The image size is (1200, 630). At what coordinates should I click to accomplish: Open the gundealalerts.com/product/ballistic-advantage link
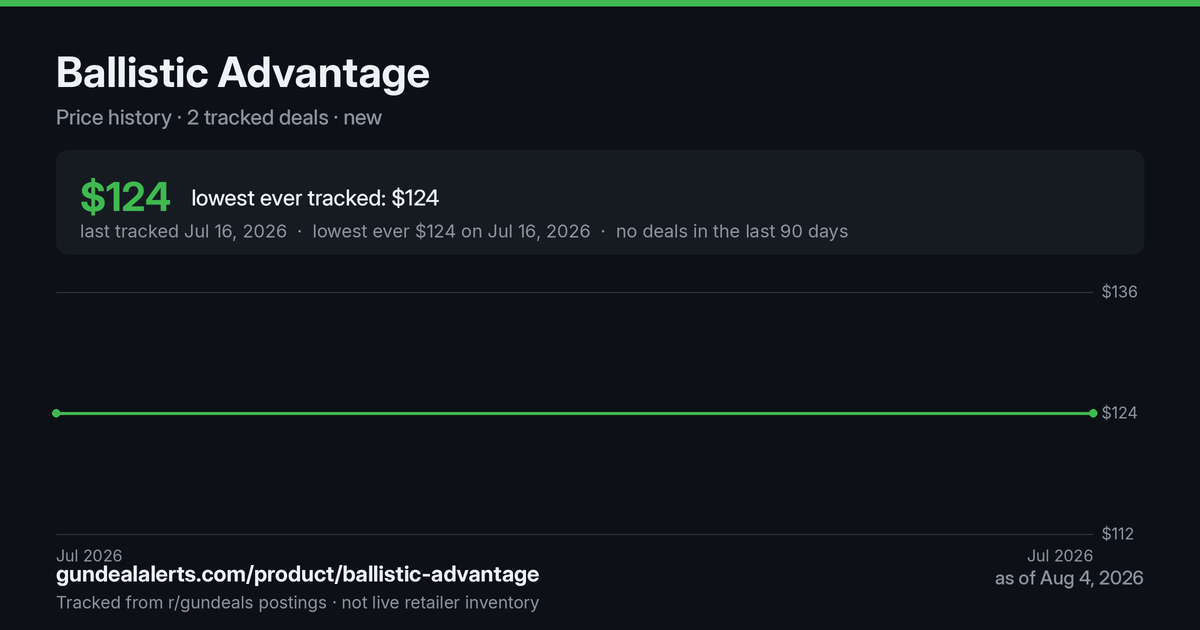(x=297, y=574)
